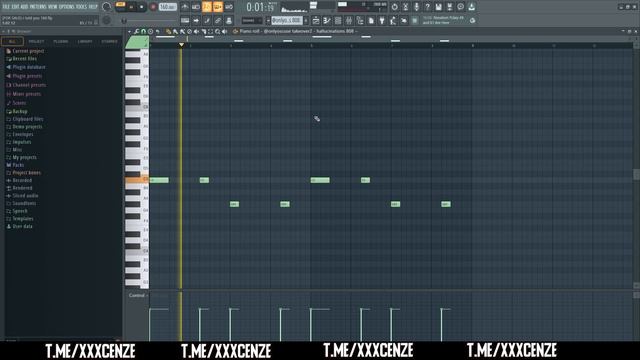Select the Draw pencil tool
This screenshot has height=360, width=640.
(x=168, y=31)
